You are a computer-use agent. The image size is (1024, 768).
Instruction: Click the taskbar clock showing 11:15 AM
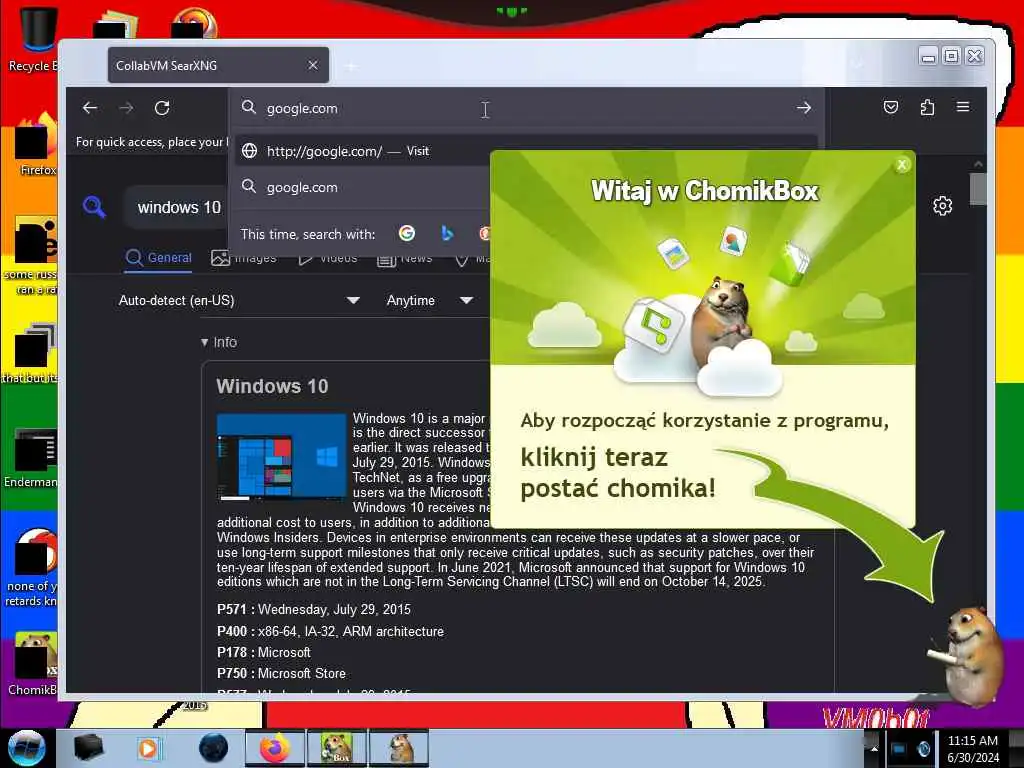pos(973,749)
